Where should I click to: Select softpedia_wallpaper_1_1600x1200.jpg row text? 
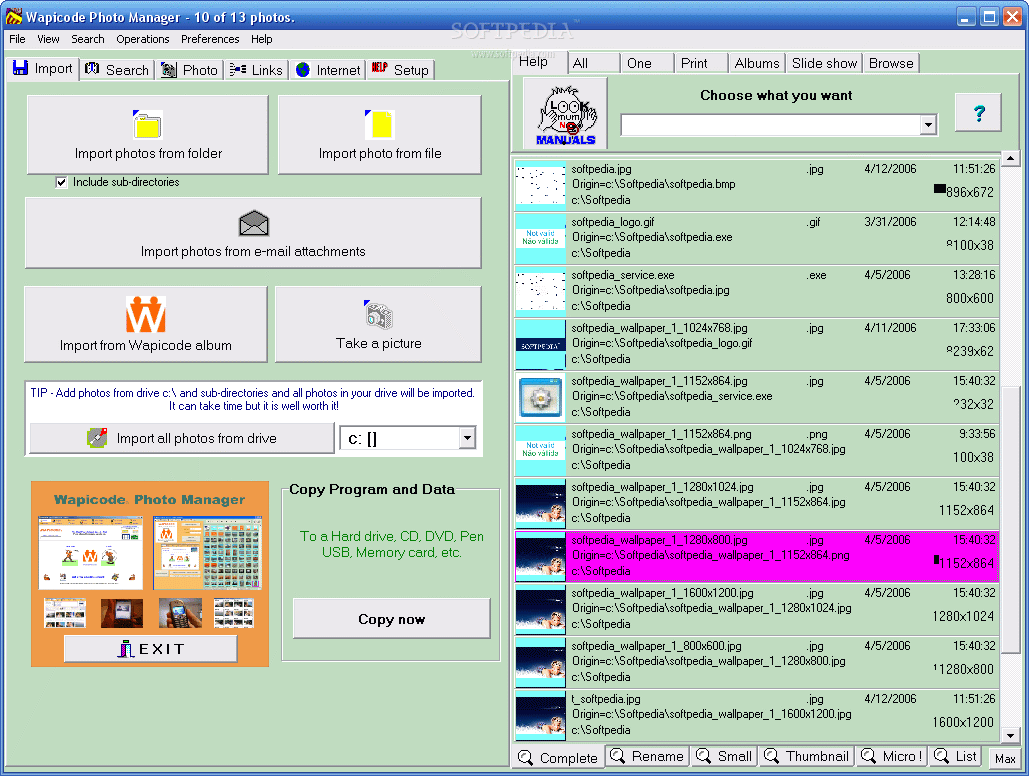click(662, 593)
